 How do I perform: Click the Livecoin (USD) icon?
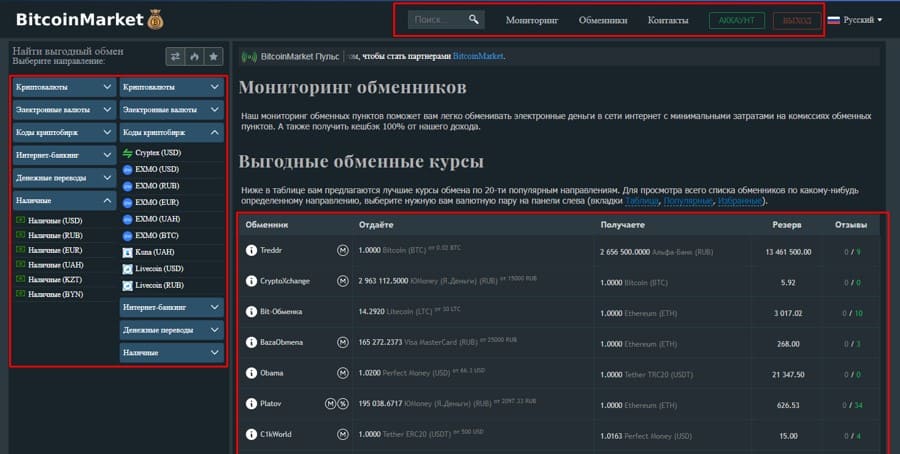(127, 269)
